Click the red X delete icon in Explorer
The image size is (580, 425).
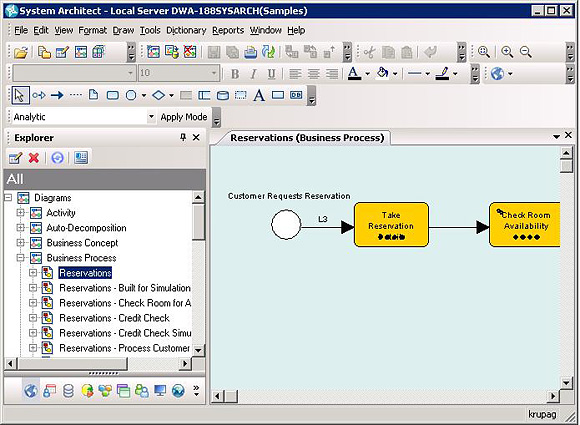(x=34, y=158)
